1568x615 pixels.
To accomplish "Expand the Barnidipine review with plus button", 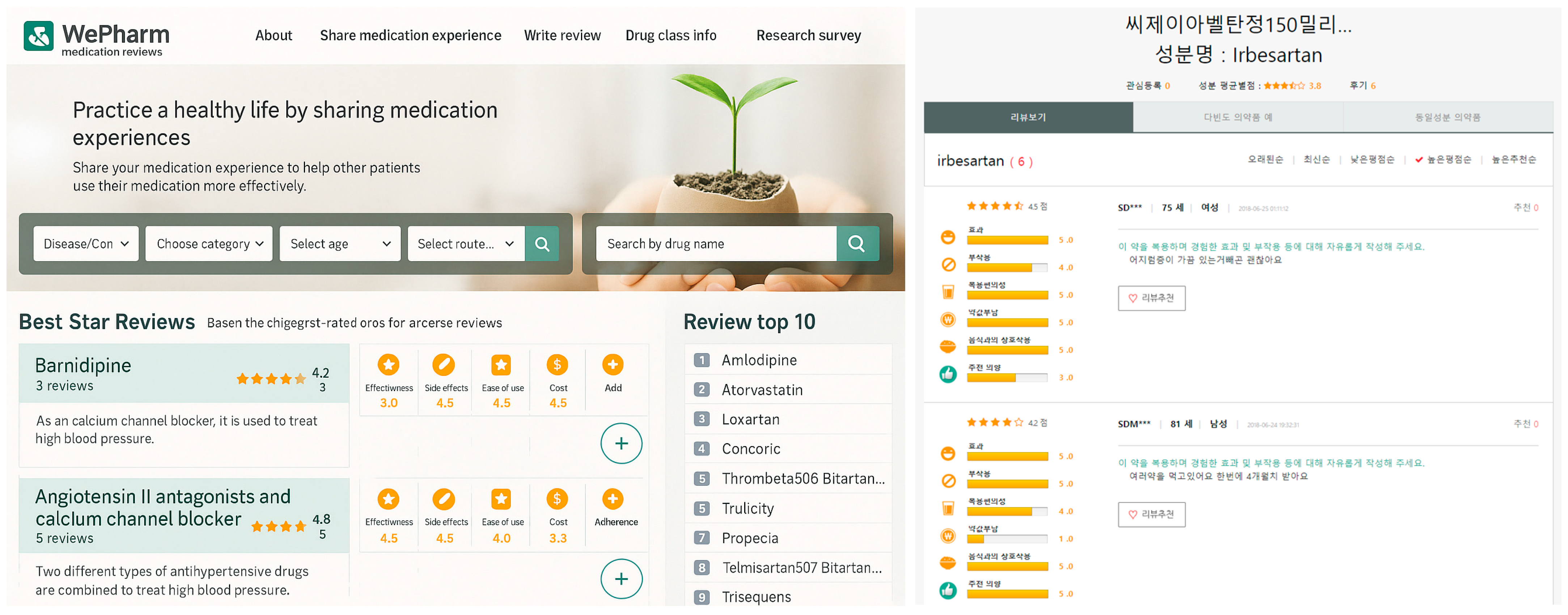I will coord(621,443).
